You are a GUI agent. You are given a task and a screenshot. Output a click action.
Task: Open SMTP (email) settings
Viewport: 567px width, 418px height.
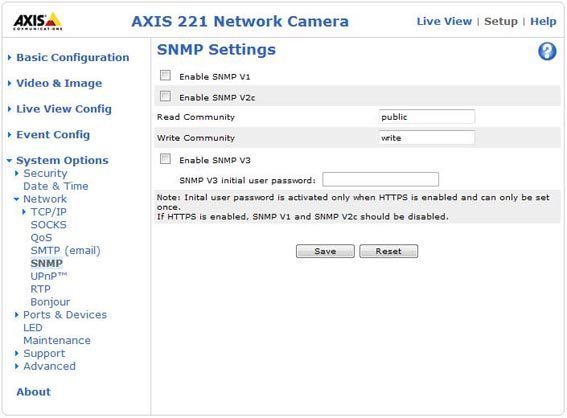[x=65, y=251]
